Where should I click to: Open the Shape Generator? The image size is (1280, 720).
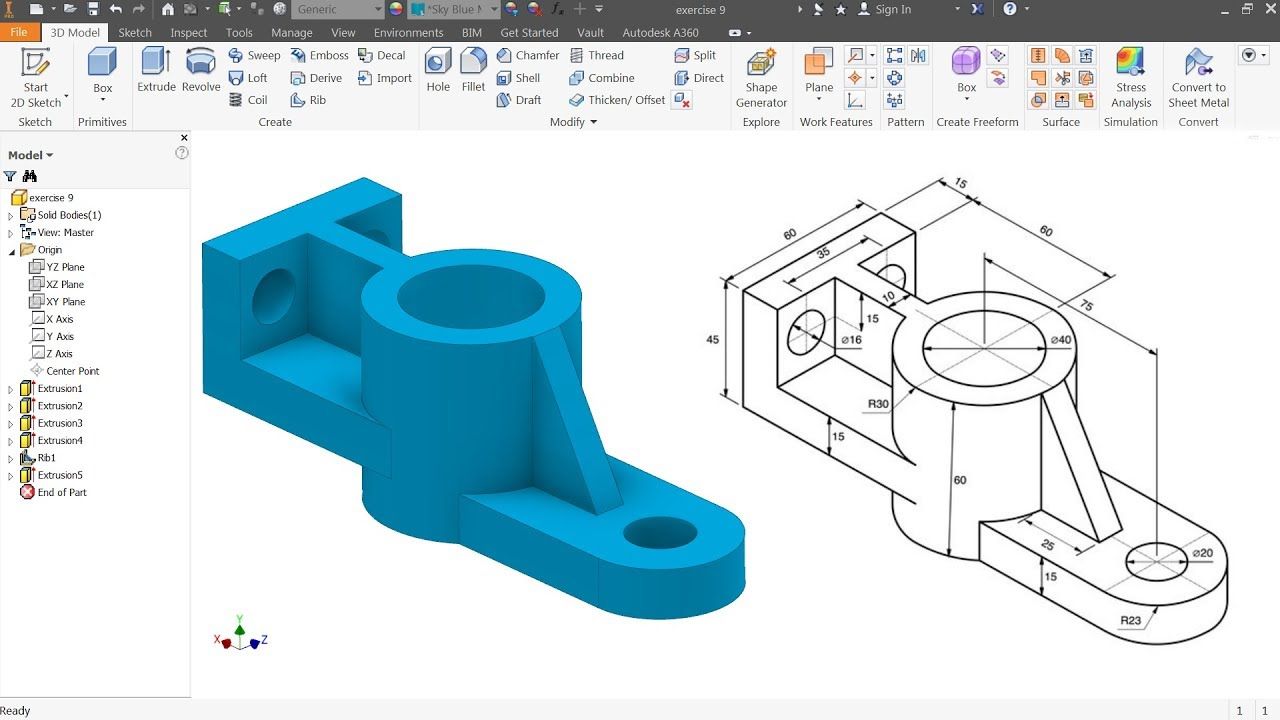[x=761, y=78]
